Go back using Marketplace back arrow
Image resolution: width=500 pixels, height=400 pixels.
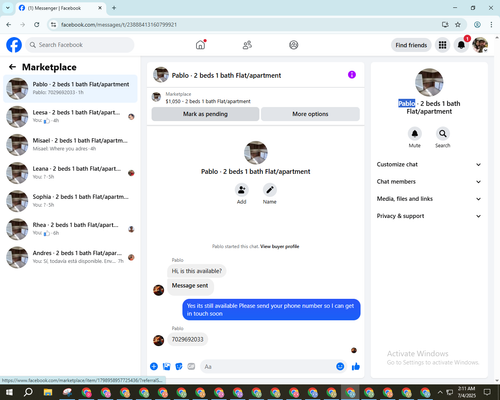pos(12,67)
